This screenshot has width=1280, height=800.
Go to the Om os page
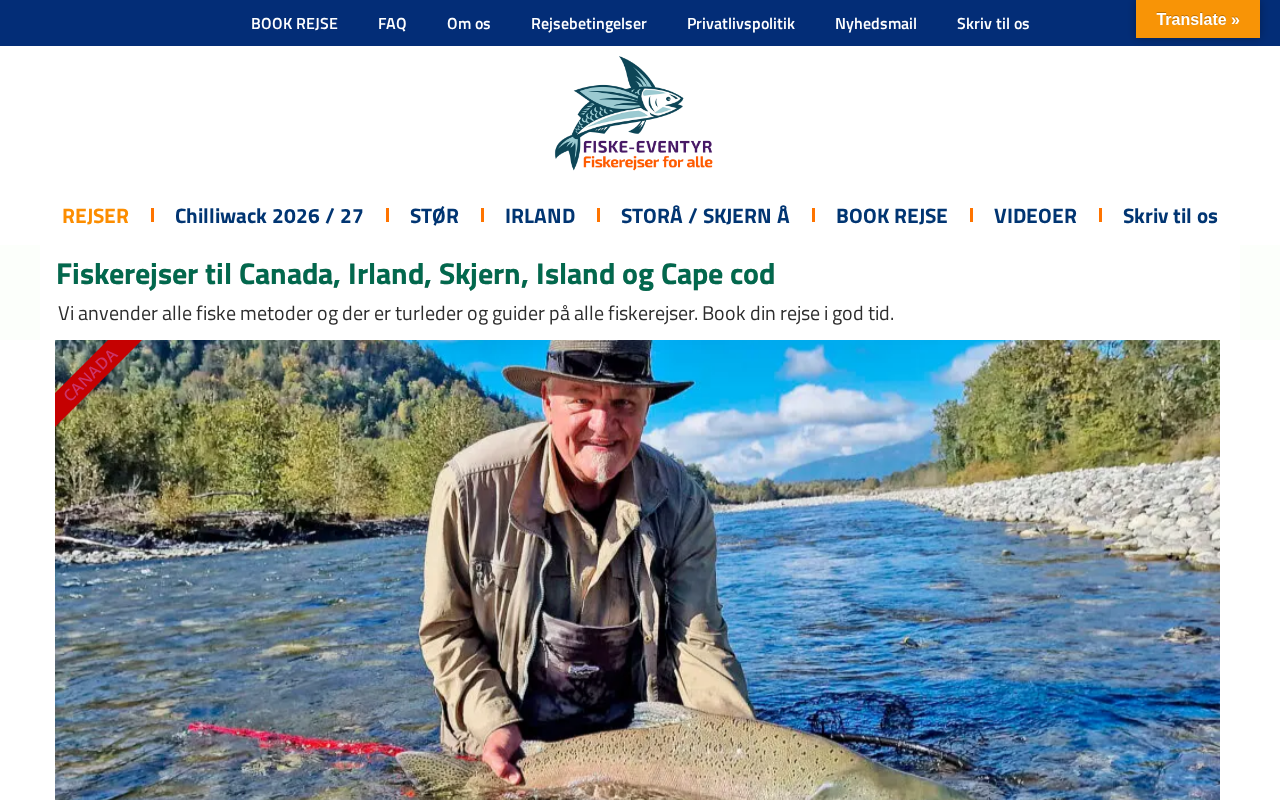point(469,23)
